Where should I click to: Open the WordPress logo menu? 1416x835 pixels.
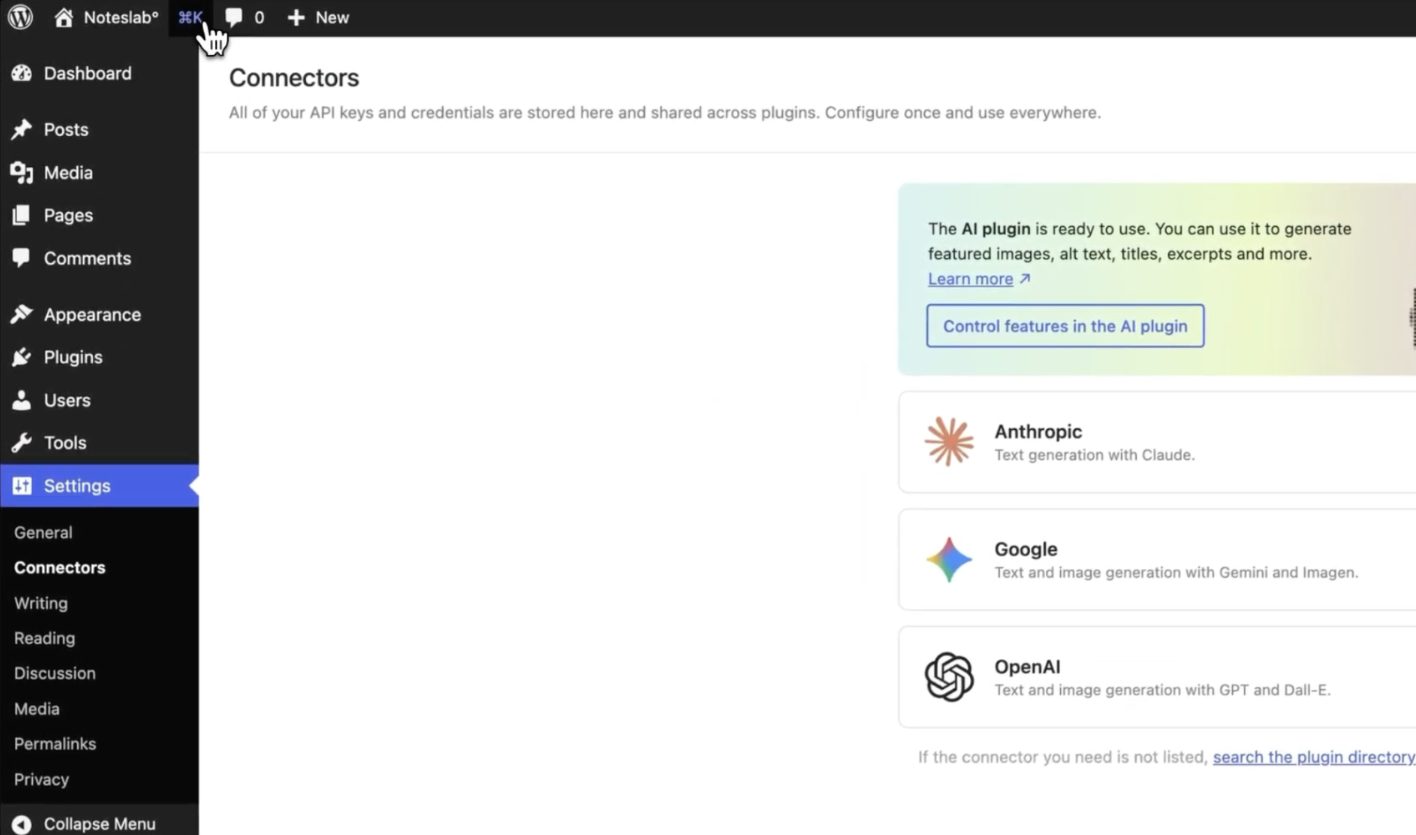coord(20,17)
